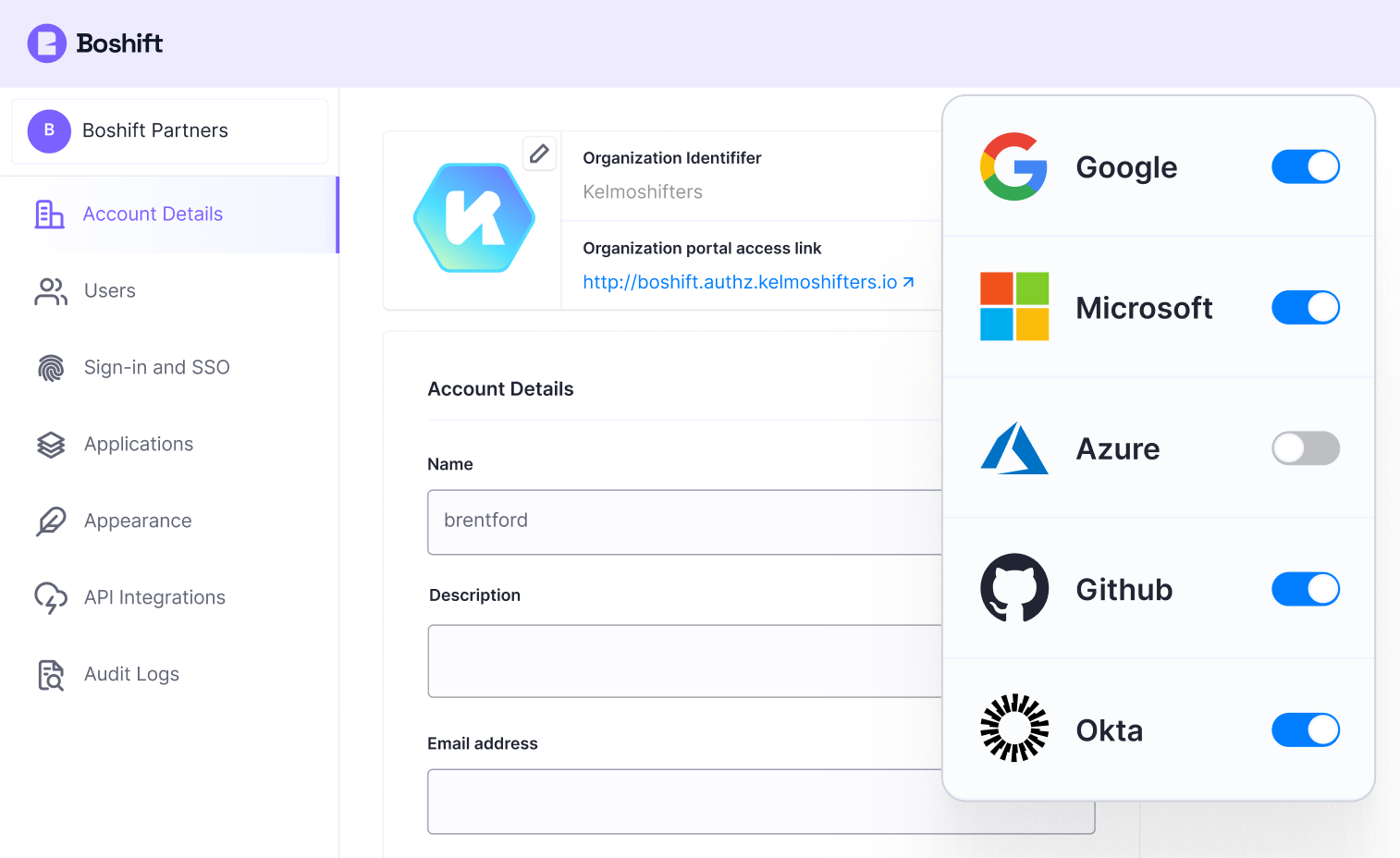This screenshot has width=1400, height=858.
Task: Enable the Azure sign-in toggle
Action: (x=1306, y=448)
